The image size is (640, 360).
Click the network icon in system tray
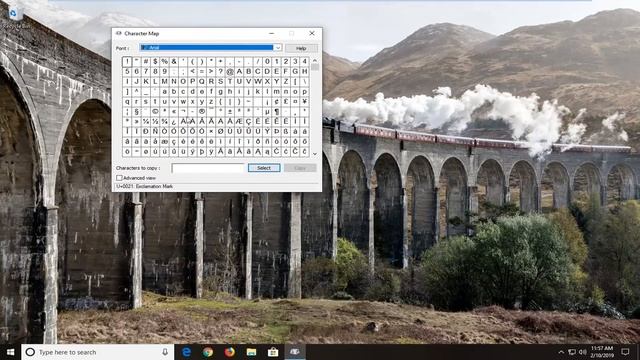[x=572, y=352]
